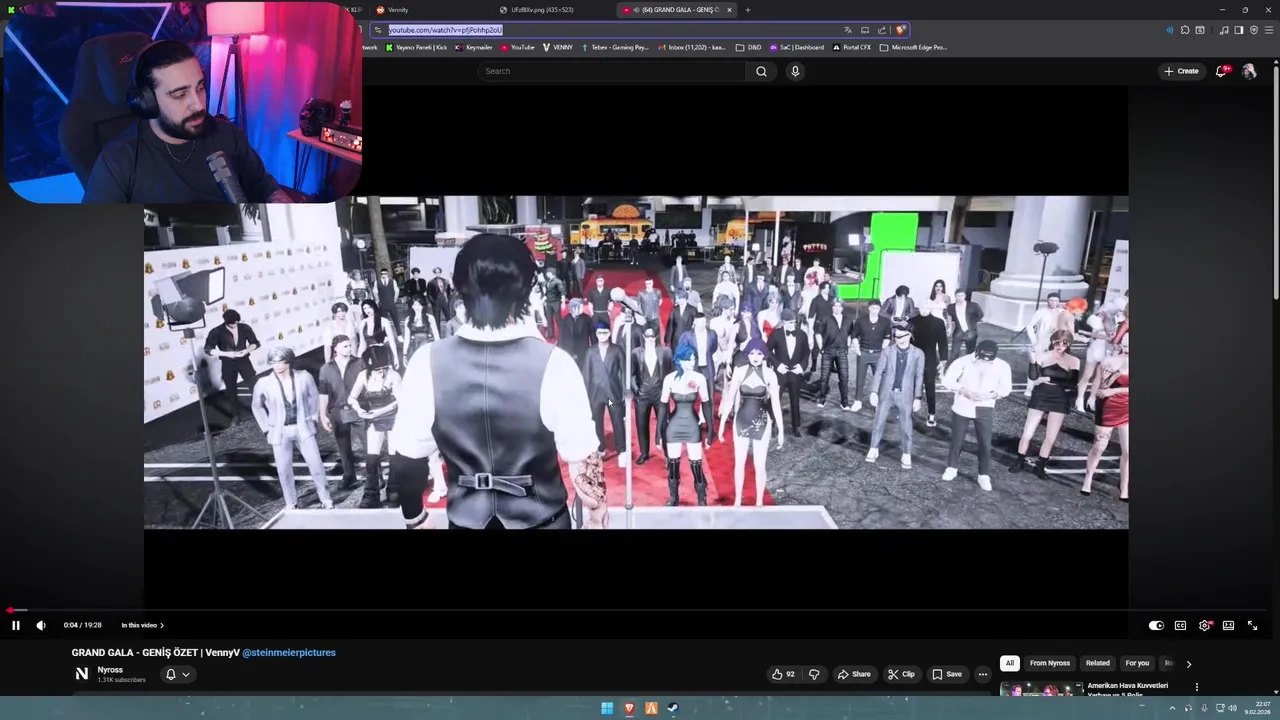Open Steam from the taskbar
Screen dimensions: 1280x720
click(x=673, y=708)
